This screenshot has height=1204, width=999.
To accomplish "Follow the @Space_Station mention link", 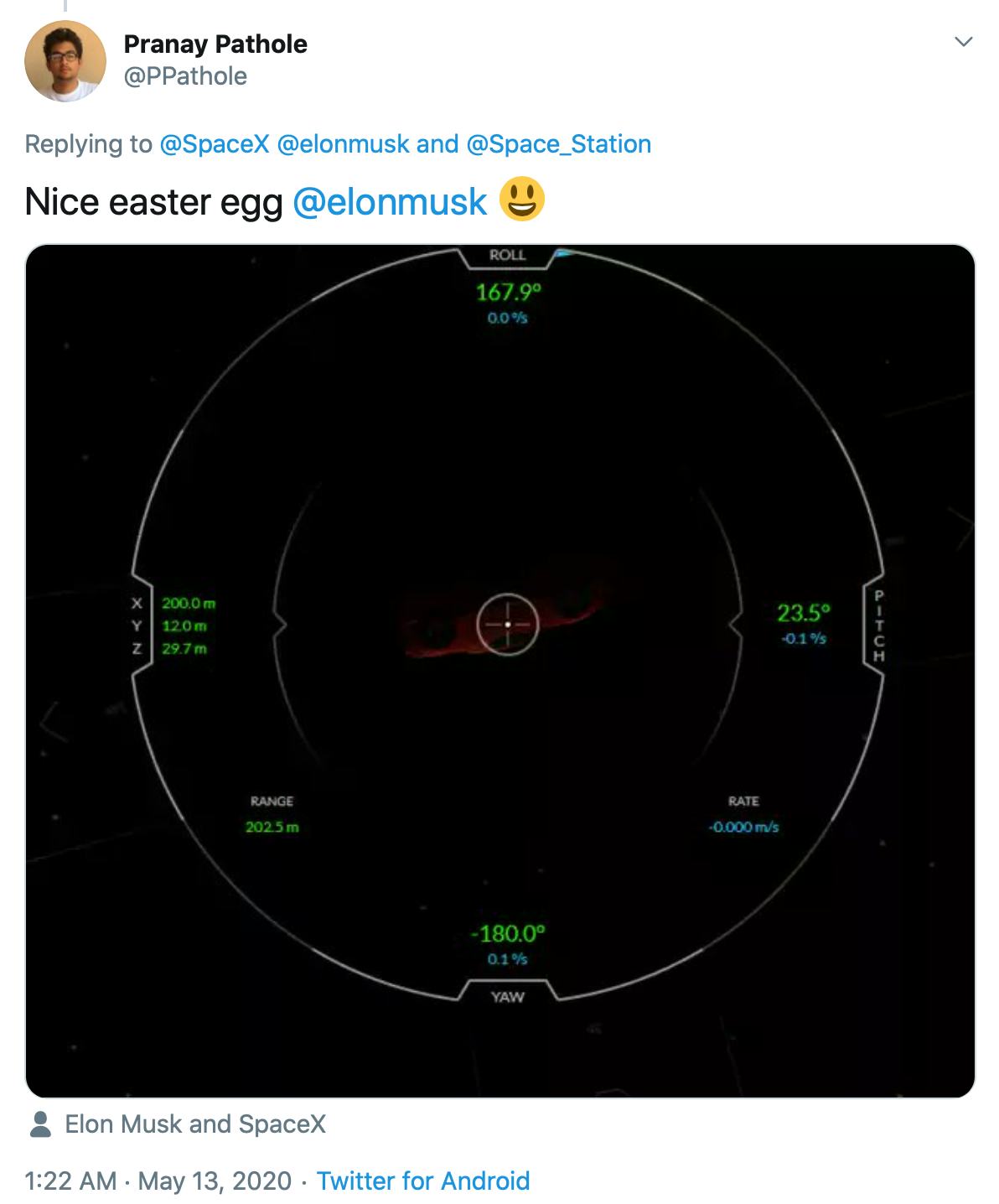I will point(558,144).
